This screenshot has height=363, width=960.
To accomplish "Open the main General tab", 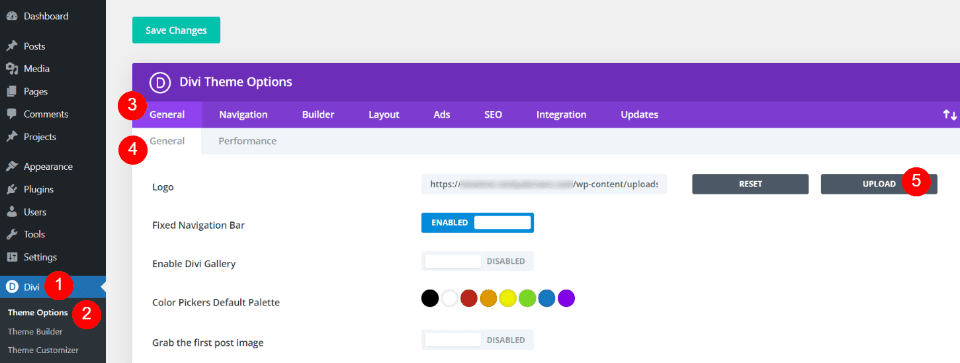I will pyautogui.click(x=167, y=114).
